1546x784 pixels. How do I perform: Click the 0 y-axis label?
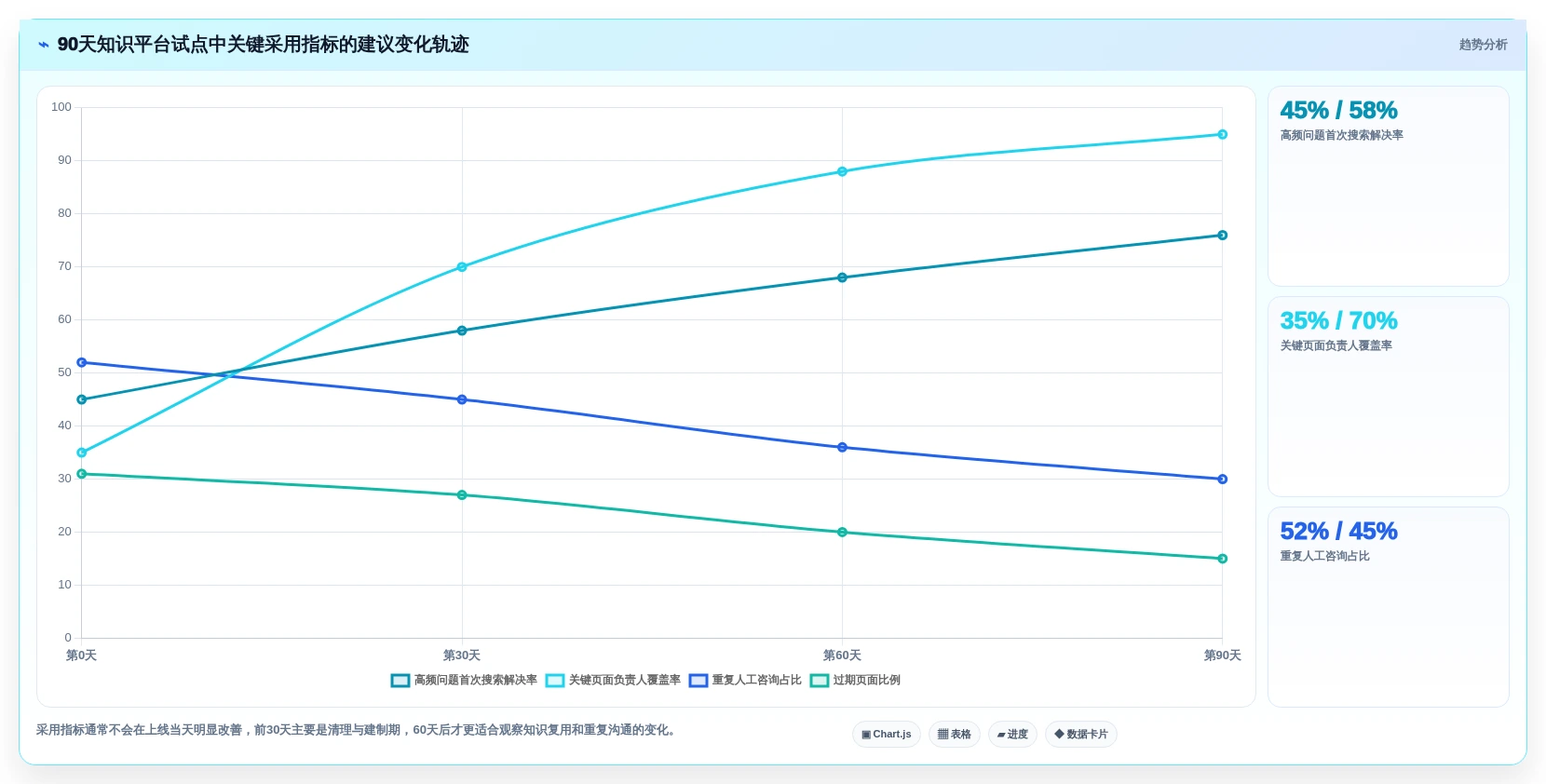[x=68, y=638]
